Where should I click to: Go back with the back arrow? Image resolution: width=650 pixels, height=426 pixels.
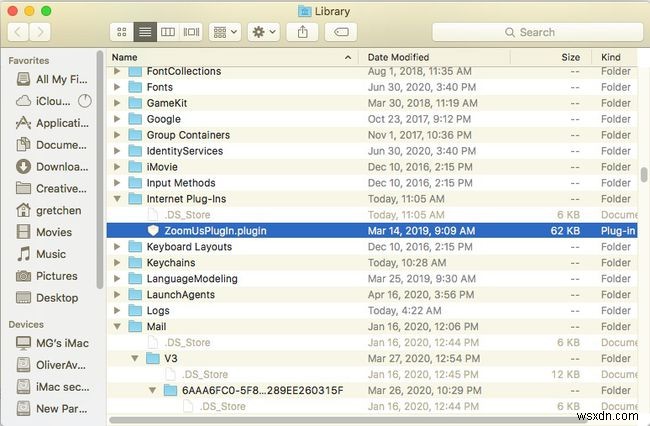coord(18,32)
